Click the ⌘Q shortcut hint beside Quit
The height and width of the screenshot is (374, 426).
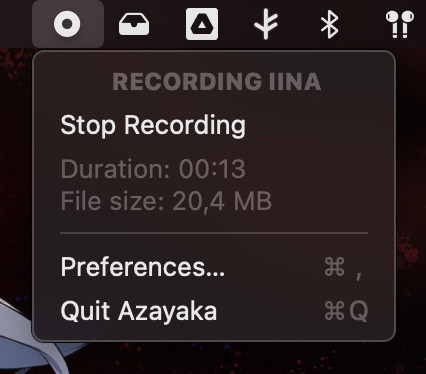point(346,311)
